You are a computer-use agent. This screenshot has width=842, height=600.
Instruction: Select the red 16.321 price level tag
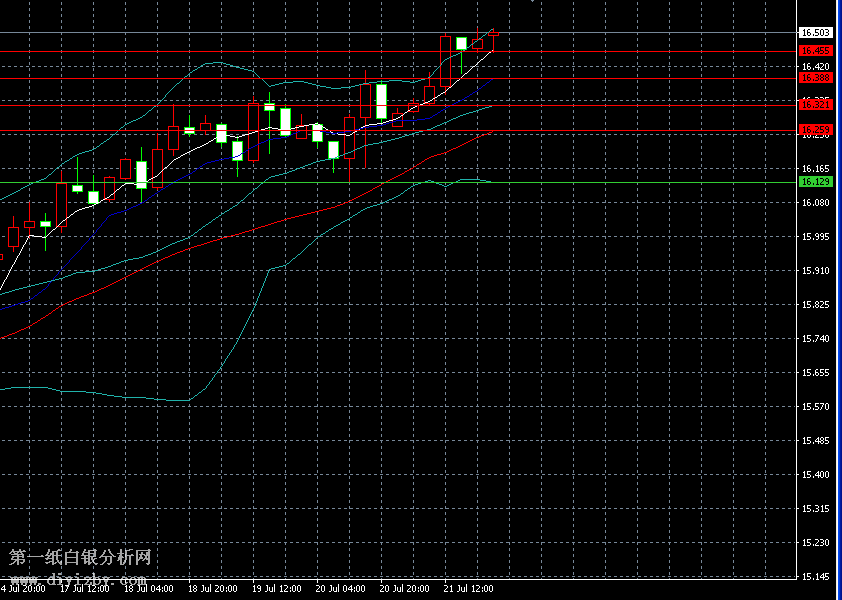[816, 104]
